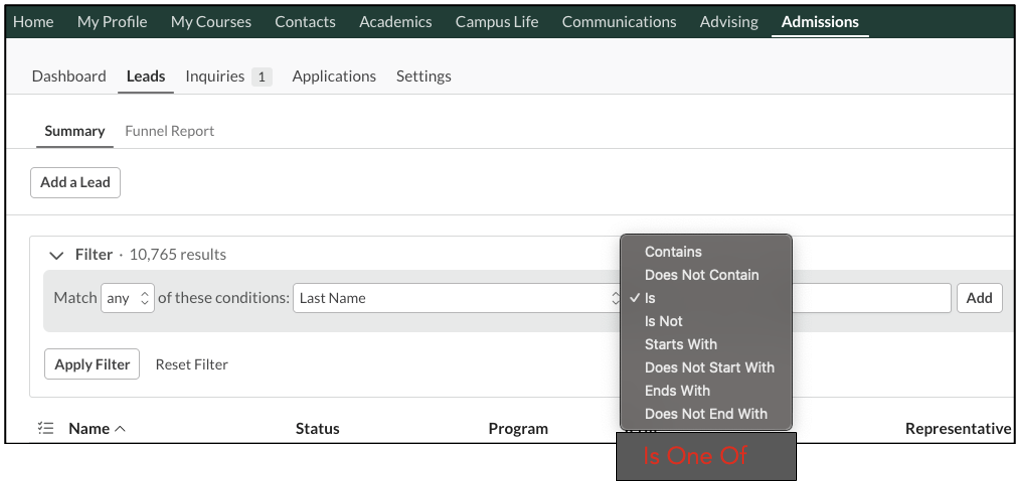Click the Add a Lead button
1022x488 pixels.
[x=75, y=182]
